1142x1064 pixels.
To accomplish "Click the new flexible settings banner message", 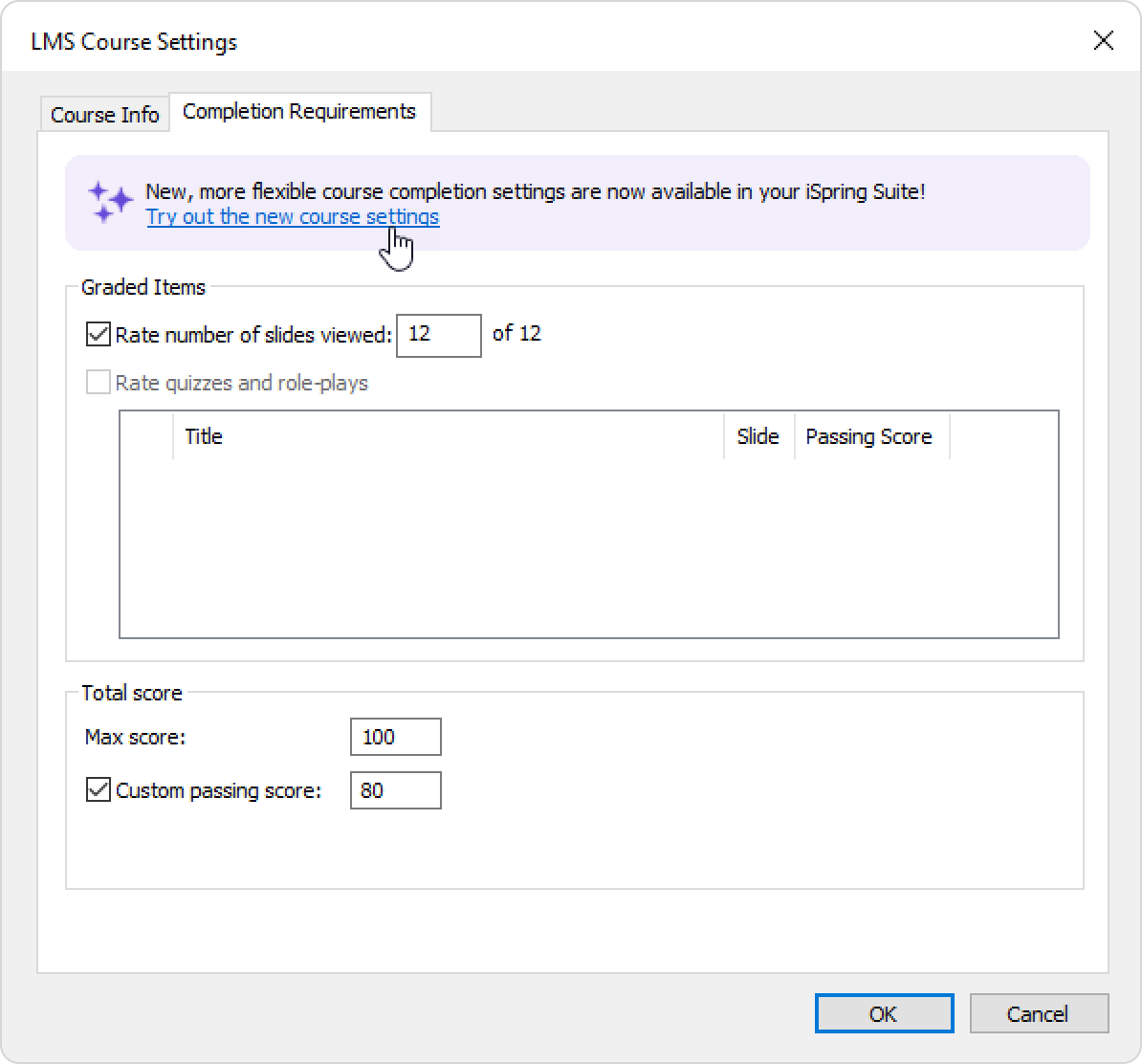I will [536, 191].
